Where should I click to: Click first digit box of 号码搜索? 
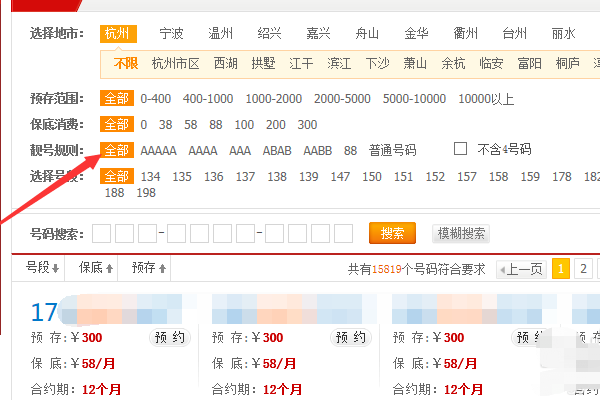point(101,233)
